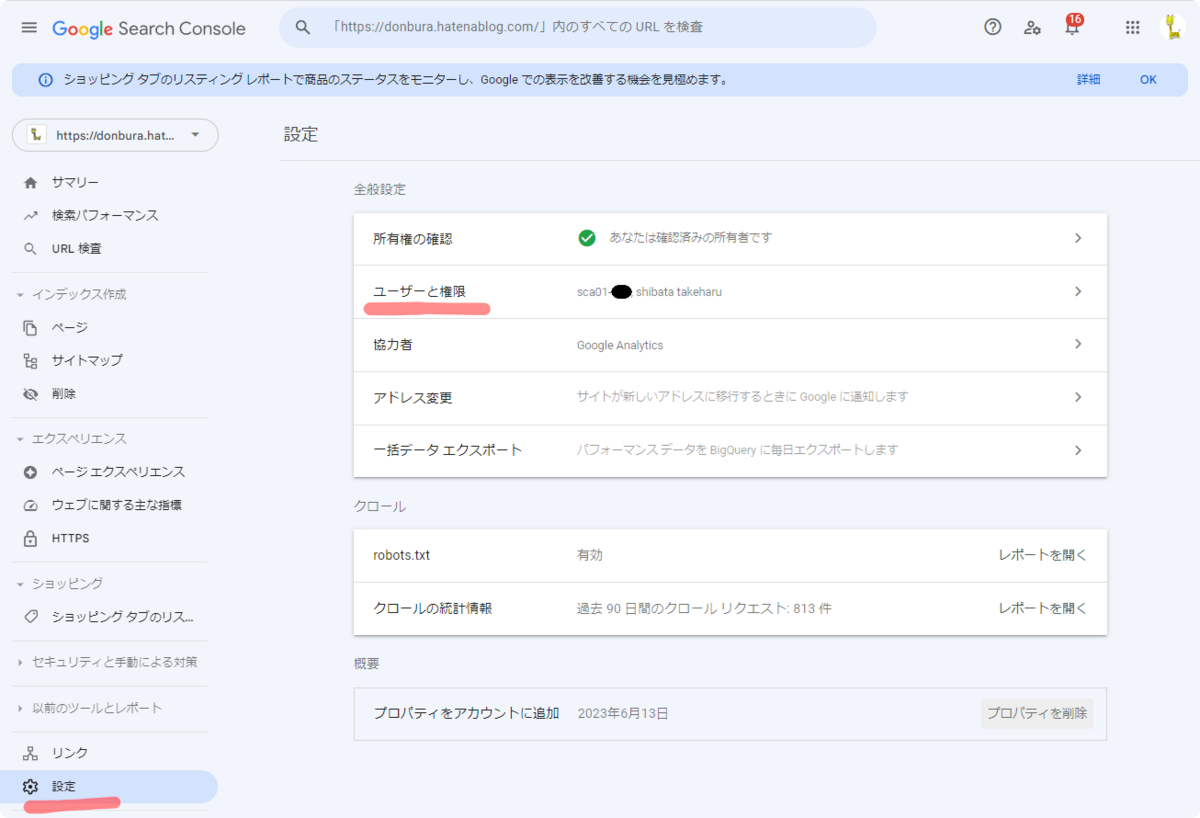Image resolution: width=1200 pixels, height=818 pixels.
Task: Open クロールの統計情報 レポートを開く link
Action: (1042, 608)
